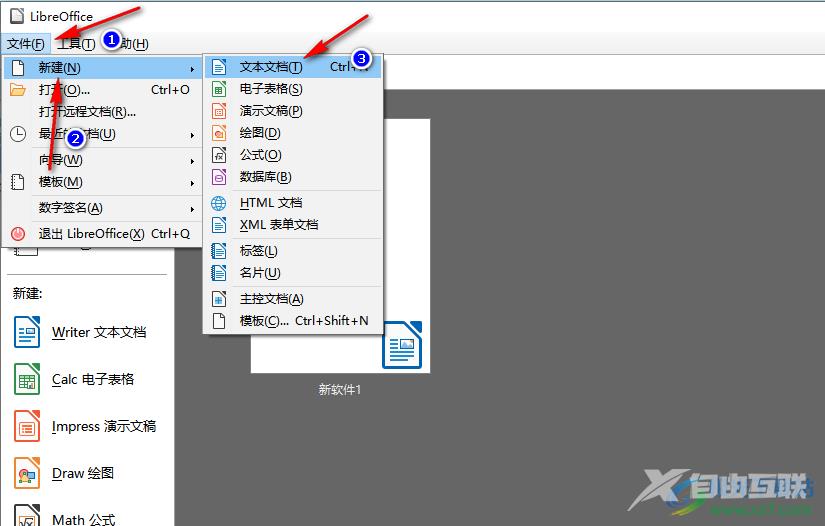This screenshot has width=825, height=526.
Task: Click the 主控文档(A) master document icon
Action: [x=219, y=299]
